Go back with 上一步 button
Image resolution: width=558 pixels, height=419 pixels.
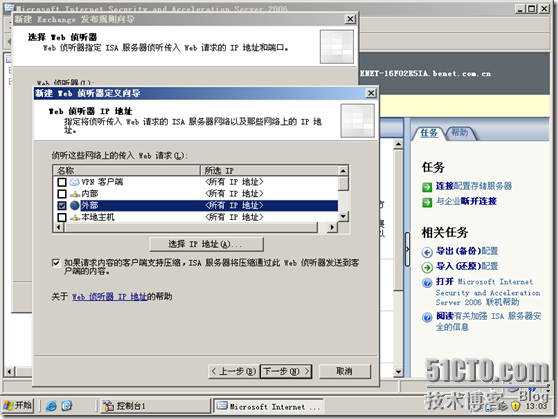point(233,371)
